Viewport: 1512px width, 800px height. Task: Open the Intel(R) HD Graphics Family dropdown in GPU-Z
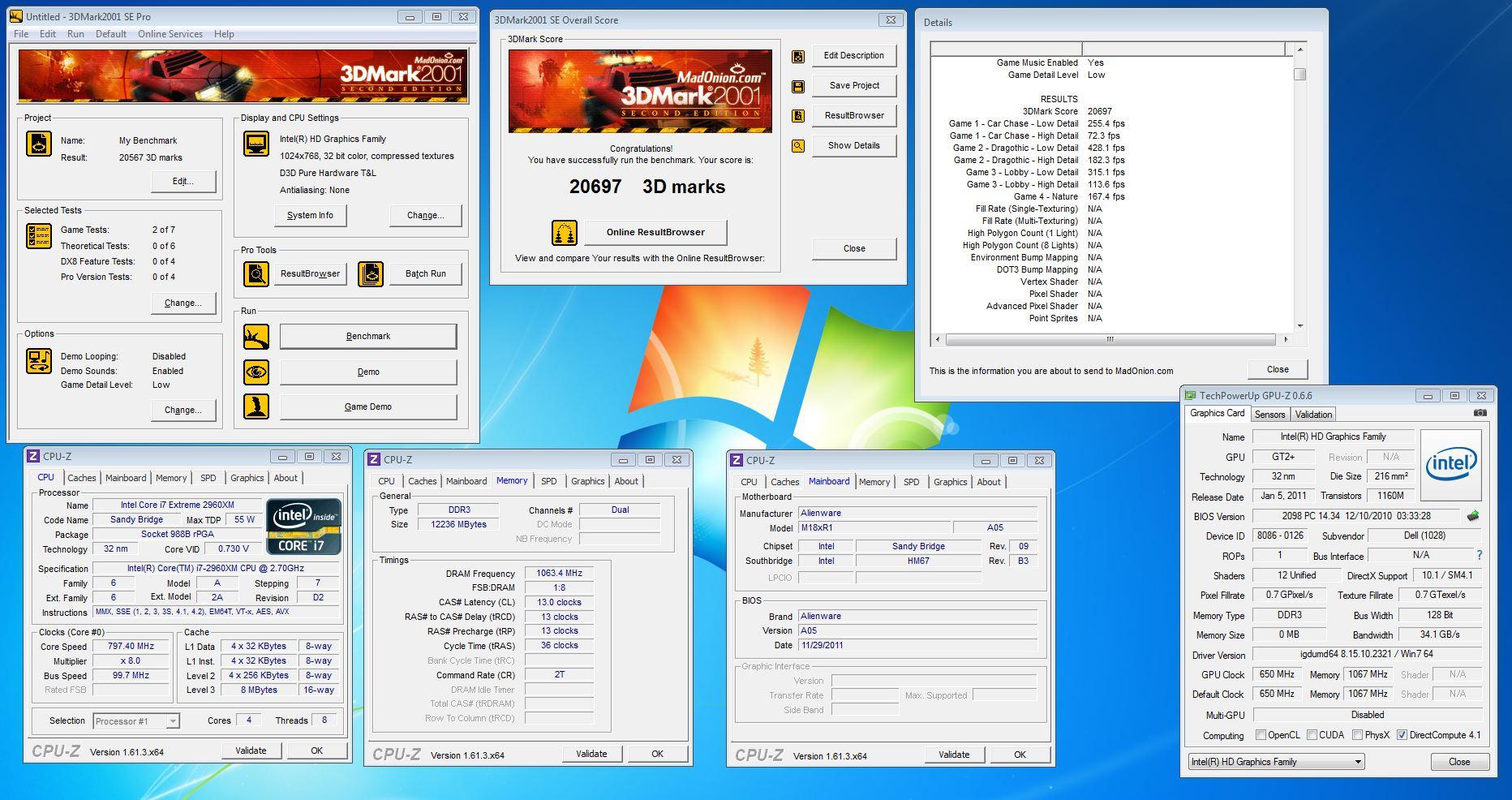point(1276,762)
